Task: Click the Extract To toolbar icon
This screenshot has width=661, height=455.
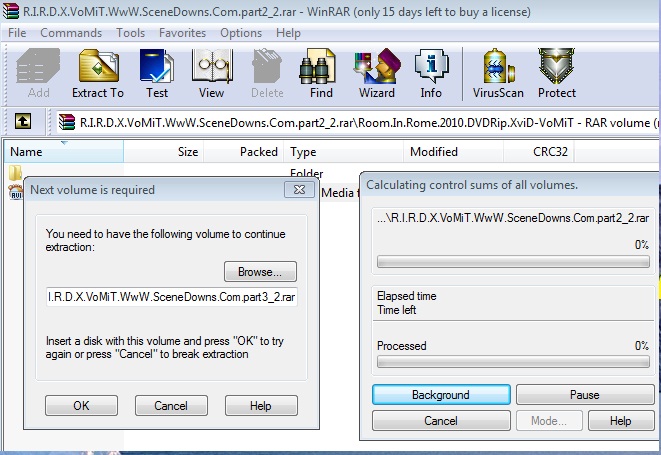Action: tap(98, 73)
